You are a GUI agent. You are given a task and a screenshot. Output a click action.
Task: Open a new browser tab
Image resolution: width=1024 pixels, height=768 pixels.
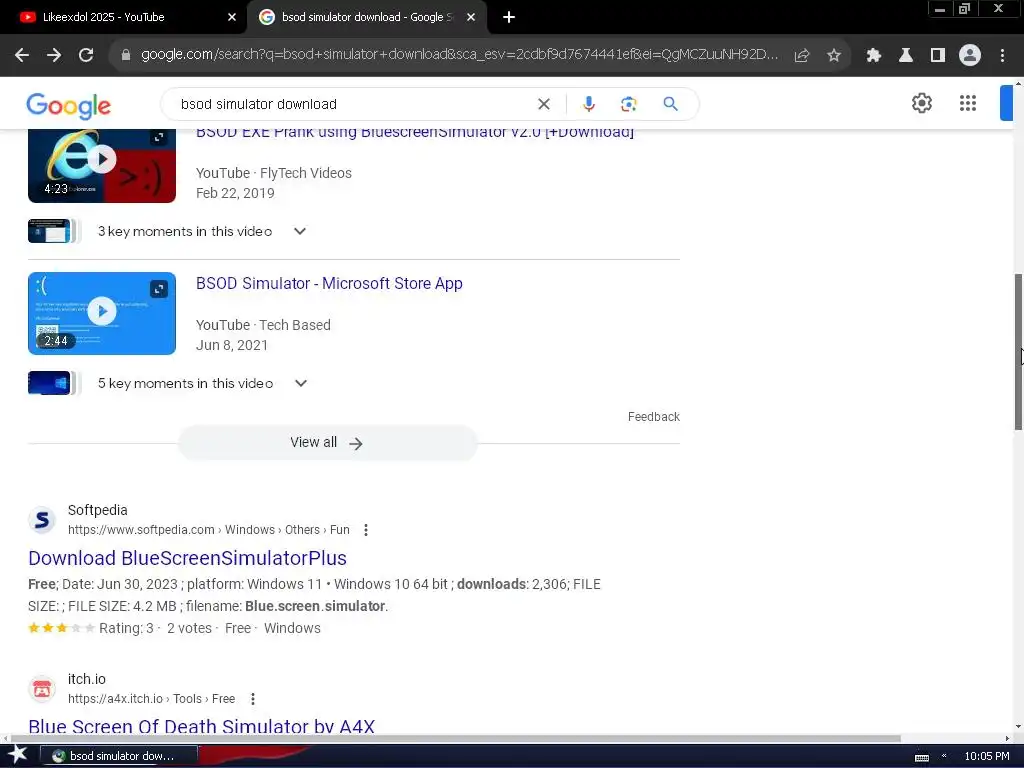509,17
